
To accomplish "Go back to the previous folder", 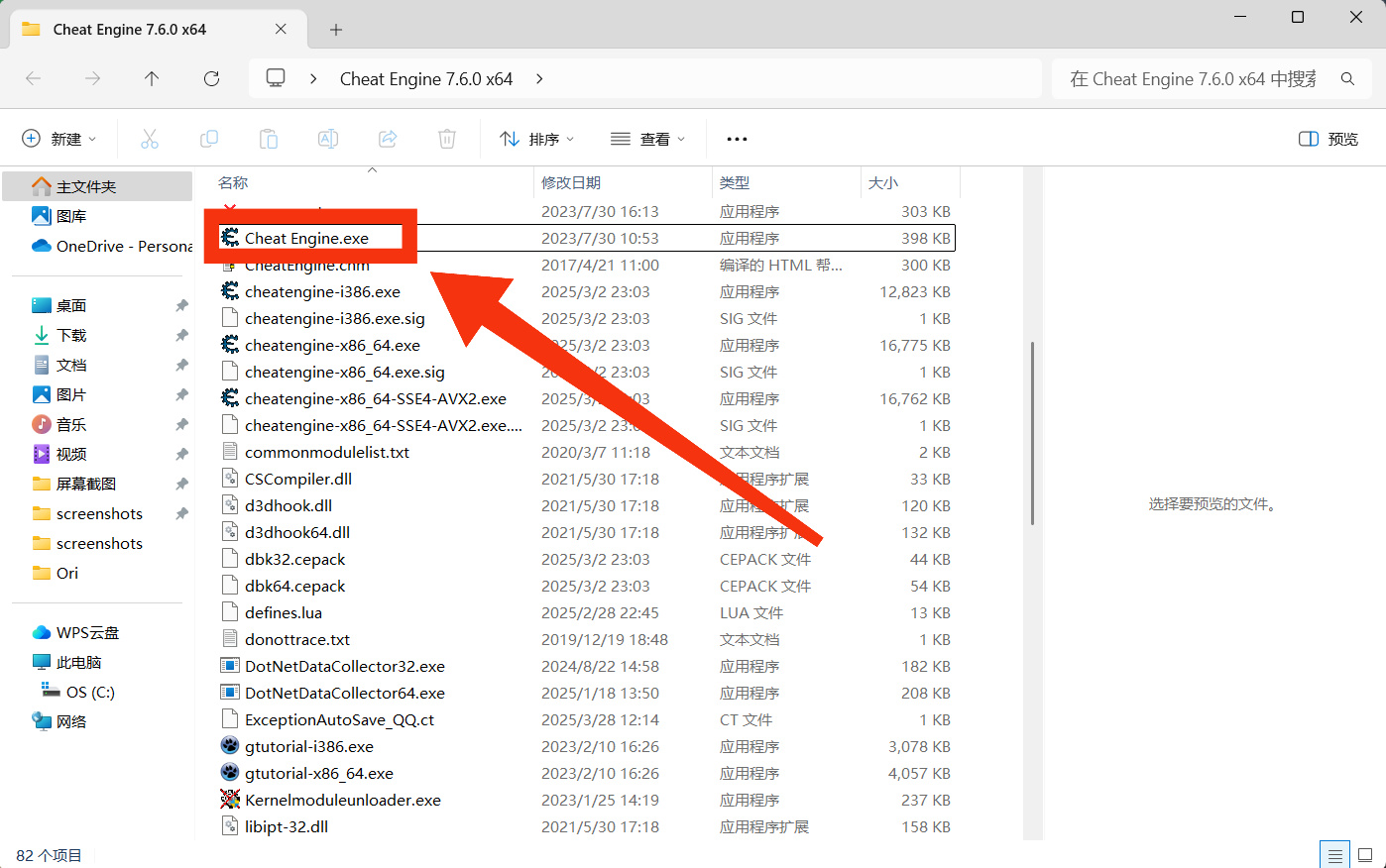I will pyautogui.click(x=34, y=78).
